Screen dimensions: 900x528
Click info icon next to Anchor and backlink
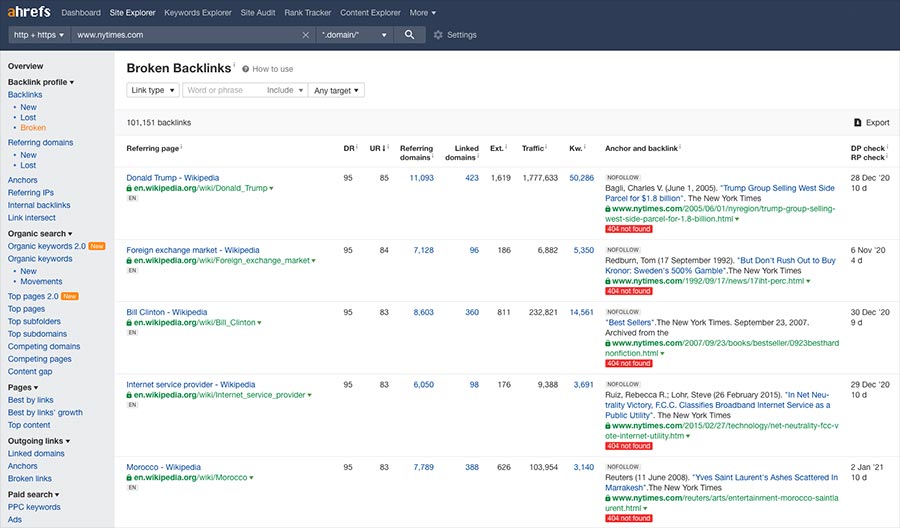click(x=680, y=147)
